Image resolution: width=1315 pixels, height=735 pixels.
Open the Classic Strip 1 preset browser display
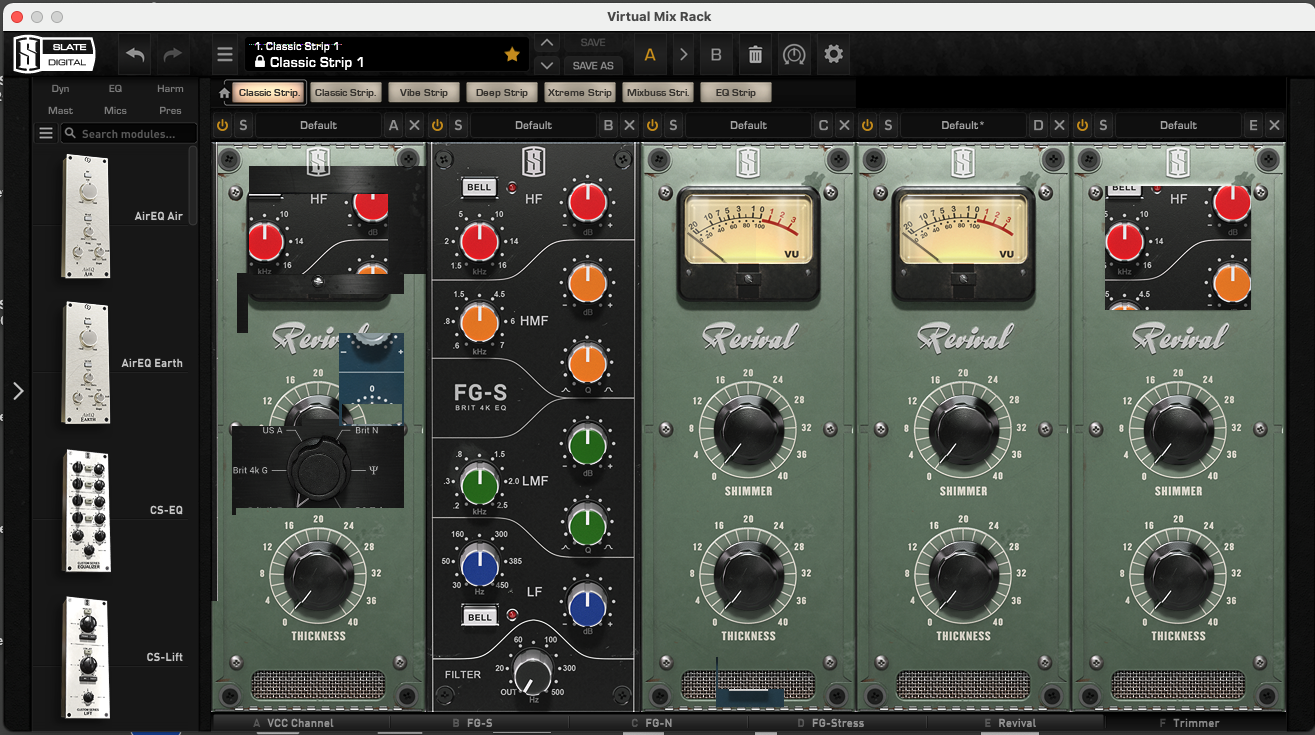388,55
